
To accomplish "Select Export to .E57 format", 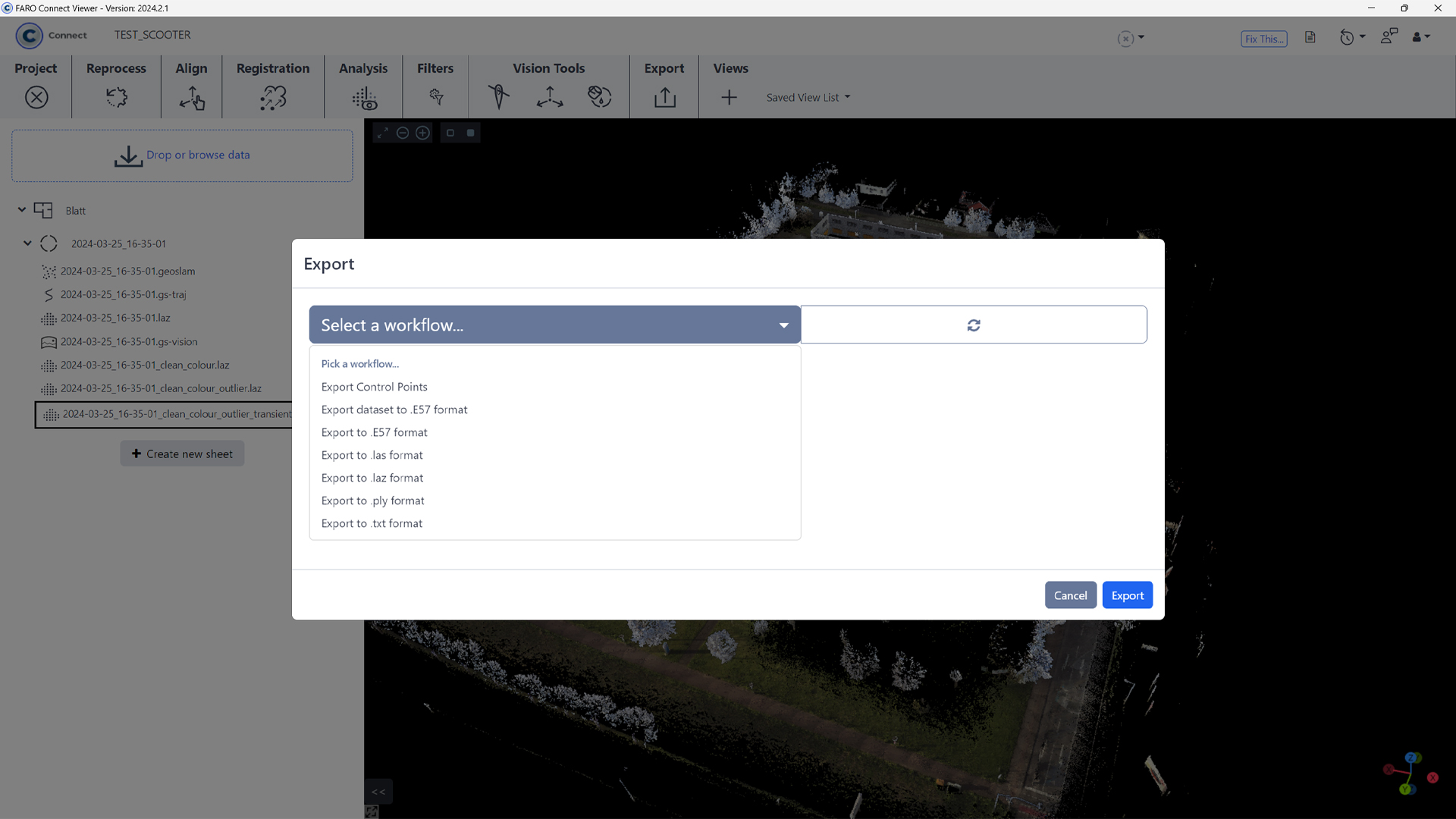I will pyautogui.click(x=375, y=432).
